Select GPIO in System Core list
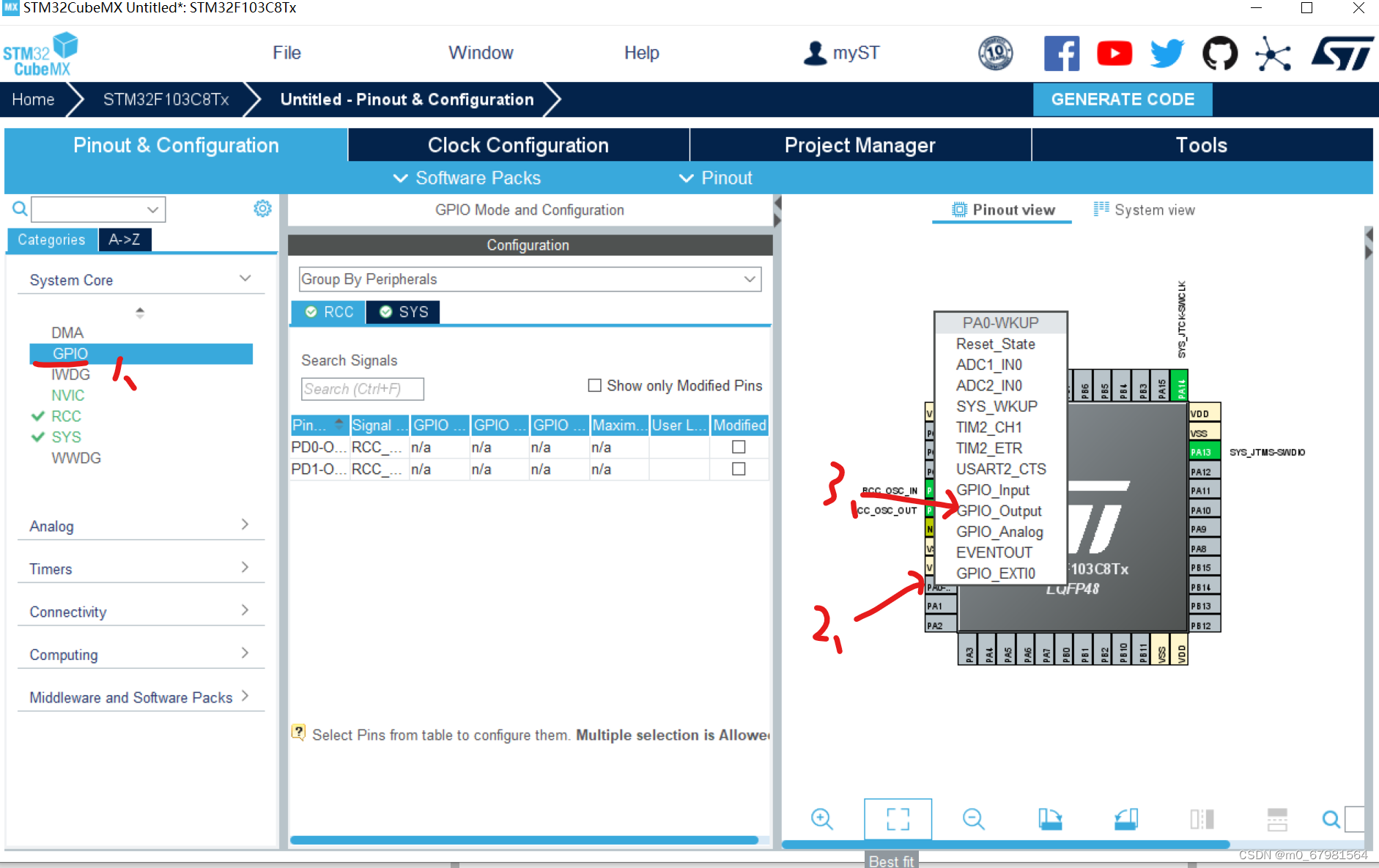 pyautogui.click(x=141, y=354)
